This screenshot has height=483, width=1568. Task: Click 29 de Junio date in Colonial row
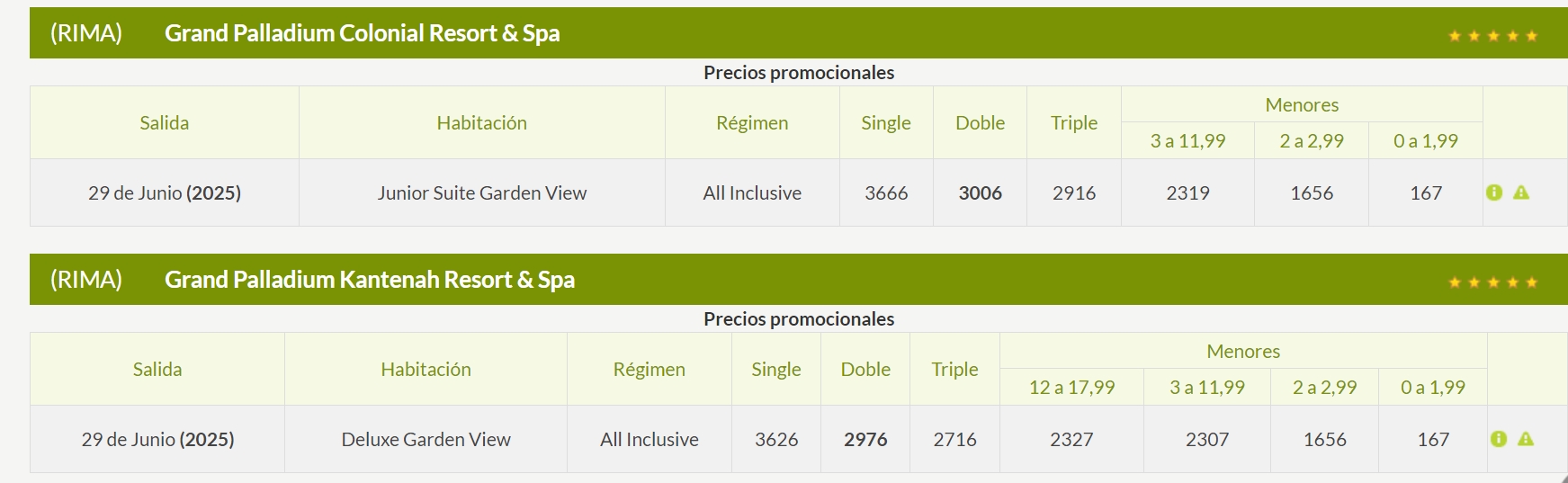(165, 192)
